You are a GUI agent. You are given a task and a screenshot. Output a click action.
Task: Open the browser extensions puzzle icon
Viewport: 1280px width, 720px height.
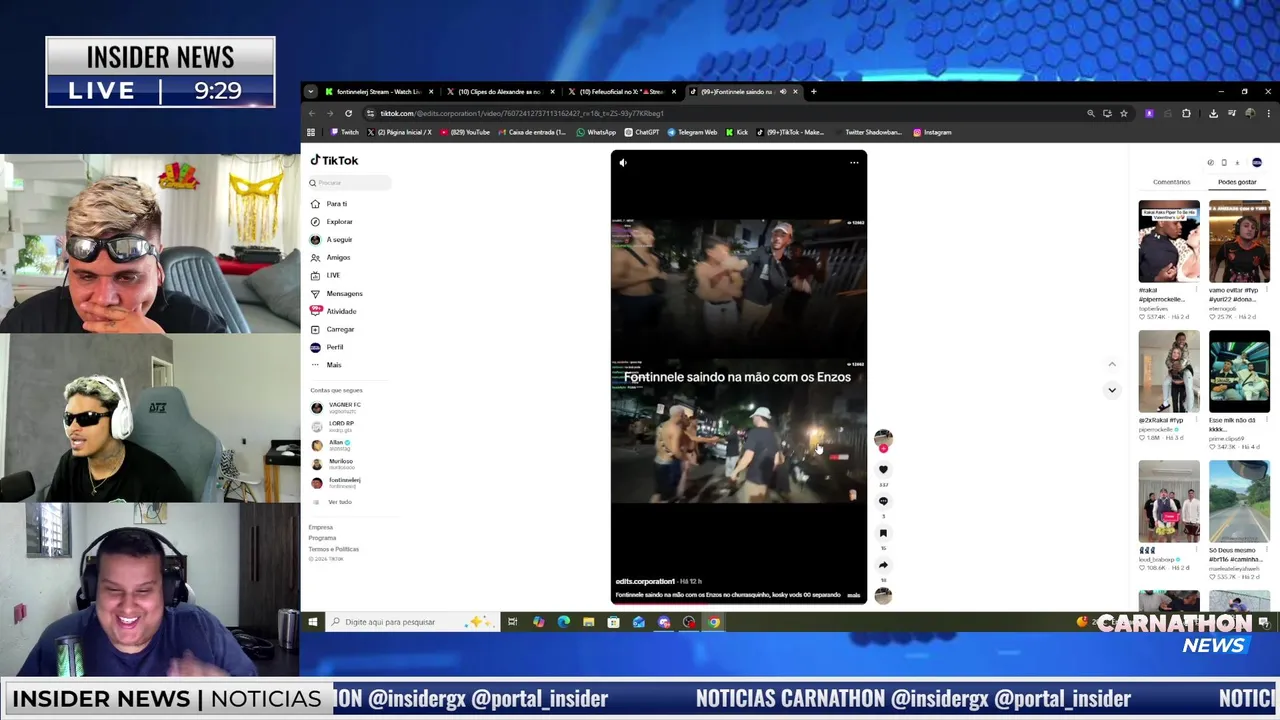(x=1186, y=114)
